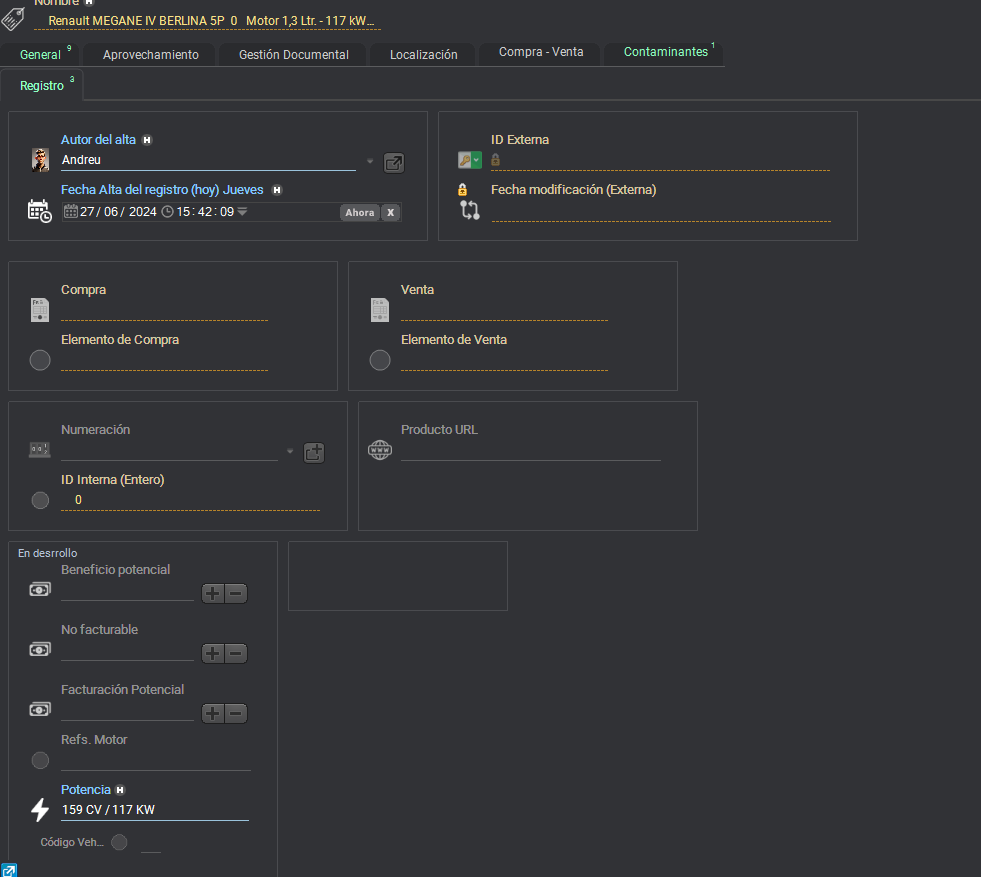Clear the date with the X button
The height and width of the screenshot is (877, 981).
coord(390,212)
